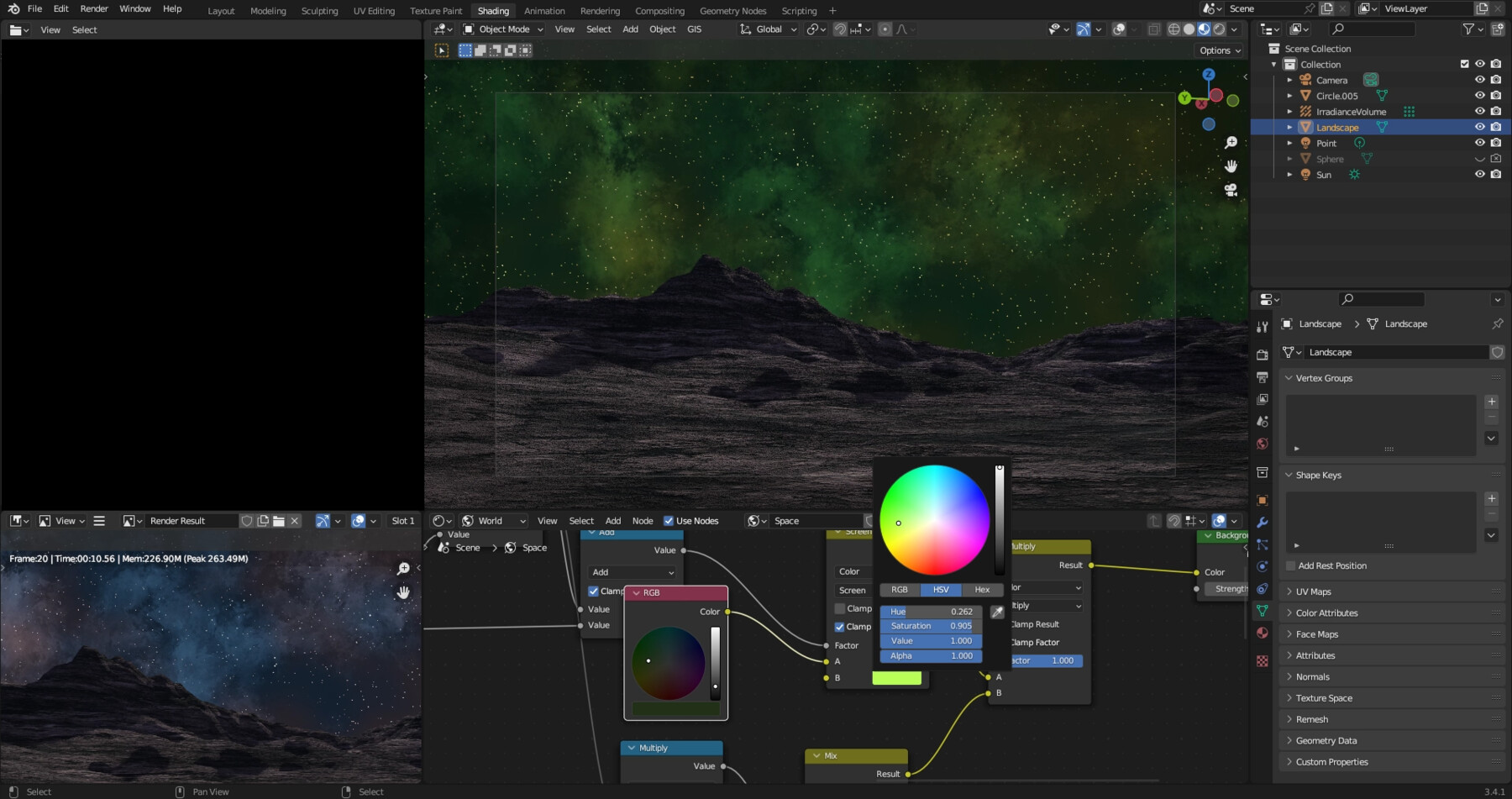The height and width of the screenshot is (799, 1512).
Task: Activate the HSV color picker eyedropper
Action: click(x=997, y=612)
